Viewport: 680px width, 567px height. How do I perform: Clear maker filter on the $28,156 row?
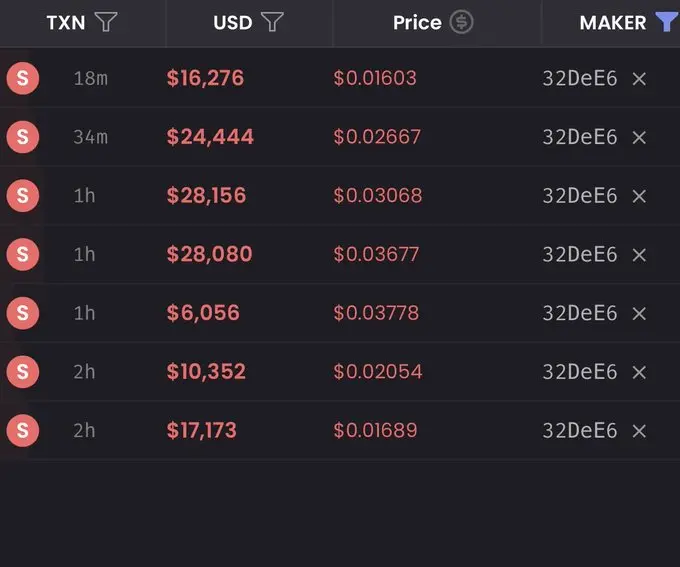pos(639,196)
